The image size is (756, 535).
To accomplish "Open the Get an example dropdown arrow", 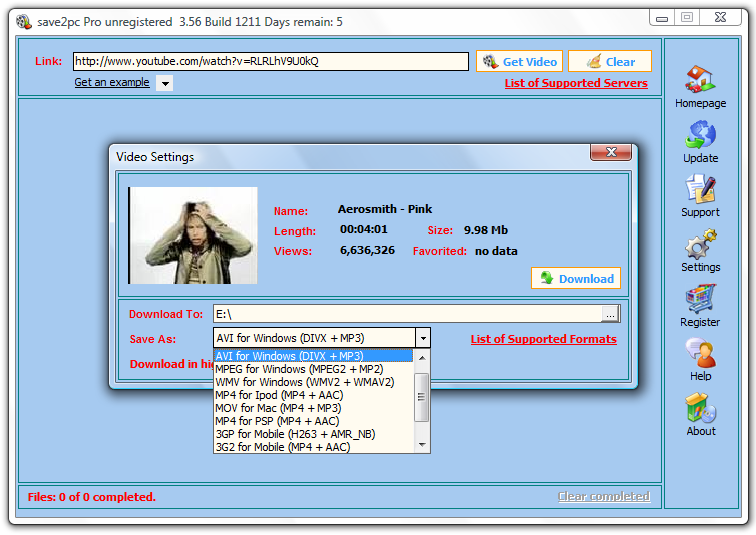I will (x=165, y=83).
